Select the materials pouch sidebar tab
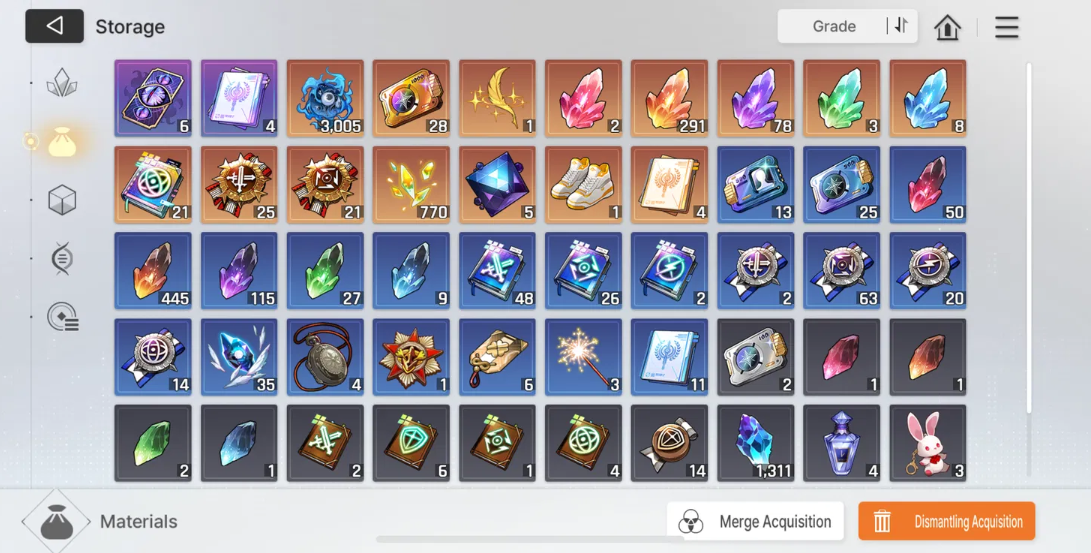The width and height of the screenshot is (1091, 553). [x=61, y=142]
